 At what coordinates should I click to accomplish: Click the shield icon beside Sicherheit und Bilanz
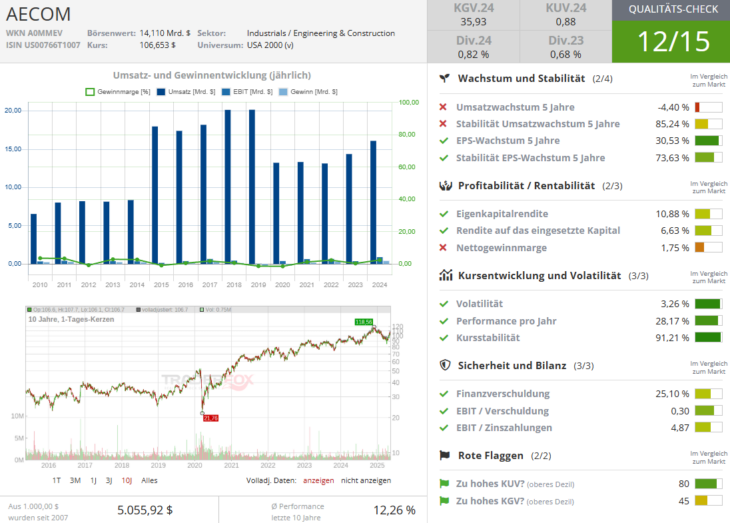pyautogui.click(x=445, y=366)
